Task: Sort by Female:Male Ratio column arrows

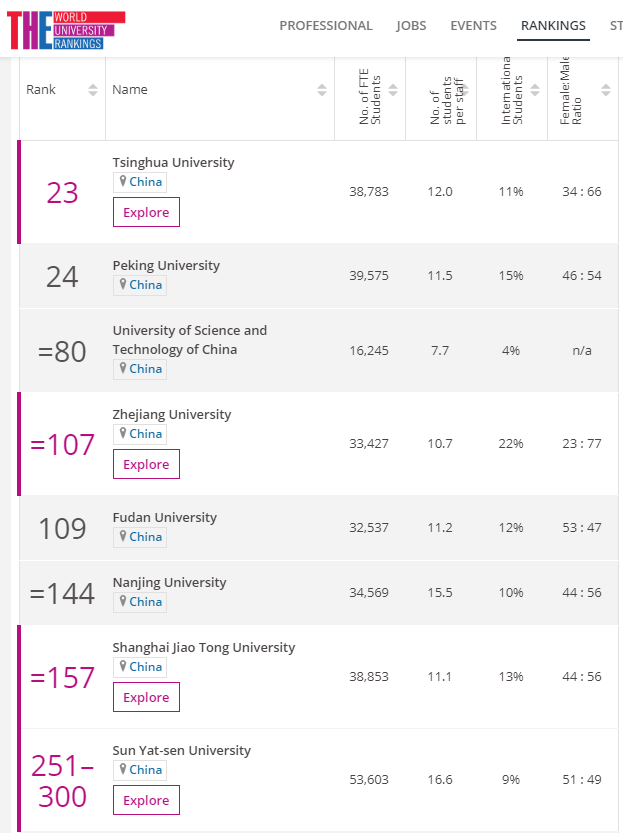Action: click(606, 90)
